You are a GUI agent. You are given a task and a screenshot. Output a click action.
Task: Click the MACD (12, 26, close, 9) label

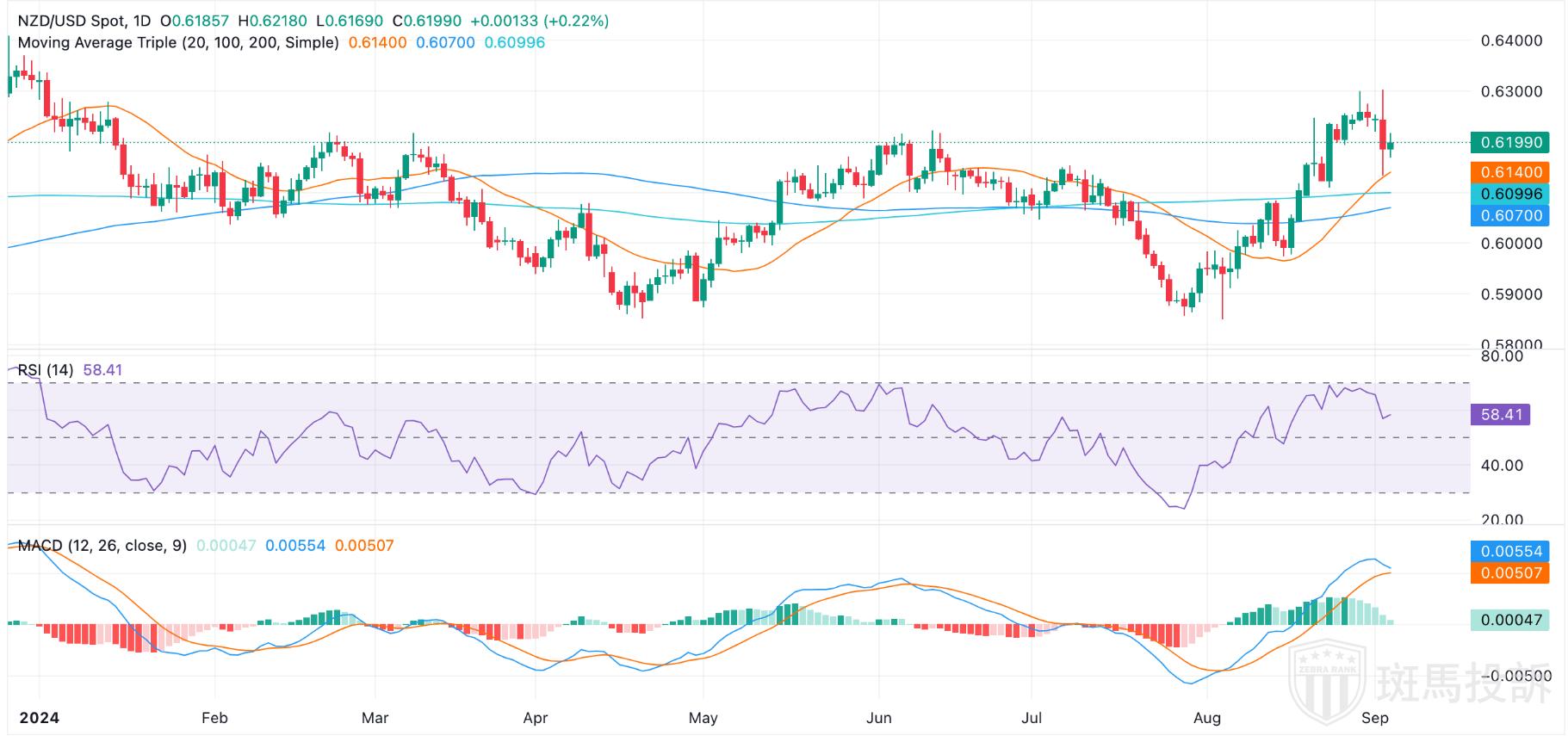pyautogui.click(x=102, y=546)
